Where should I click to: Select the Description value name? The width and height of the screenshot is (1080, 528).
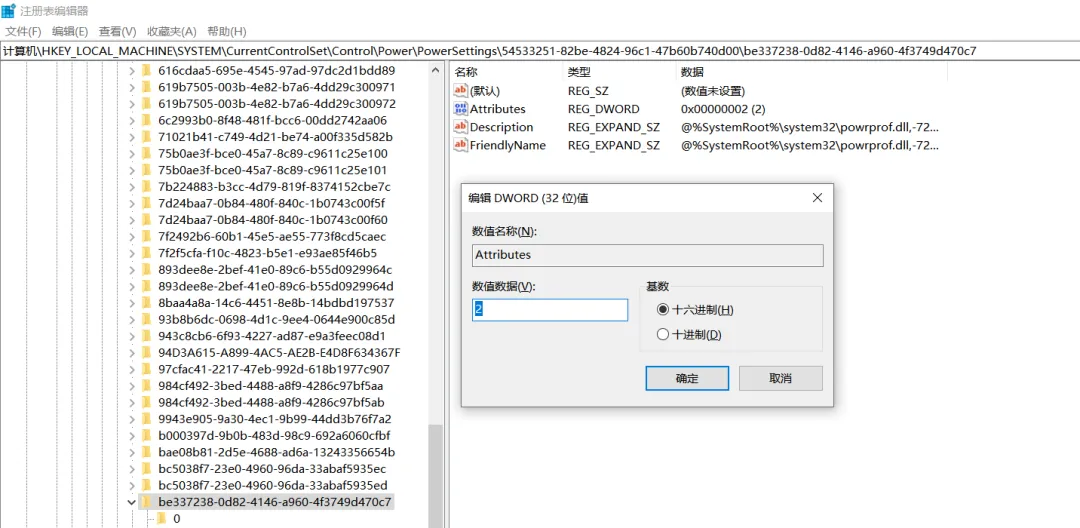pyautogui.click(x=501, y=127)
